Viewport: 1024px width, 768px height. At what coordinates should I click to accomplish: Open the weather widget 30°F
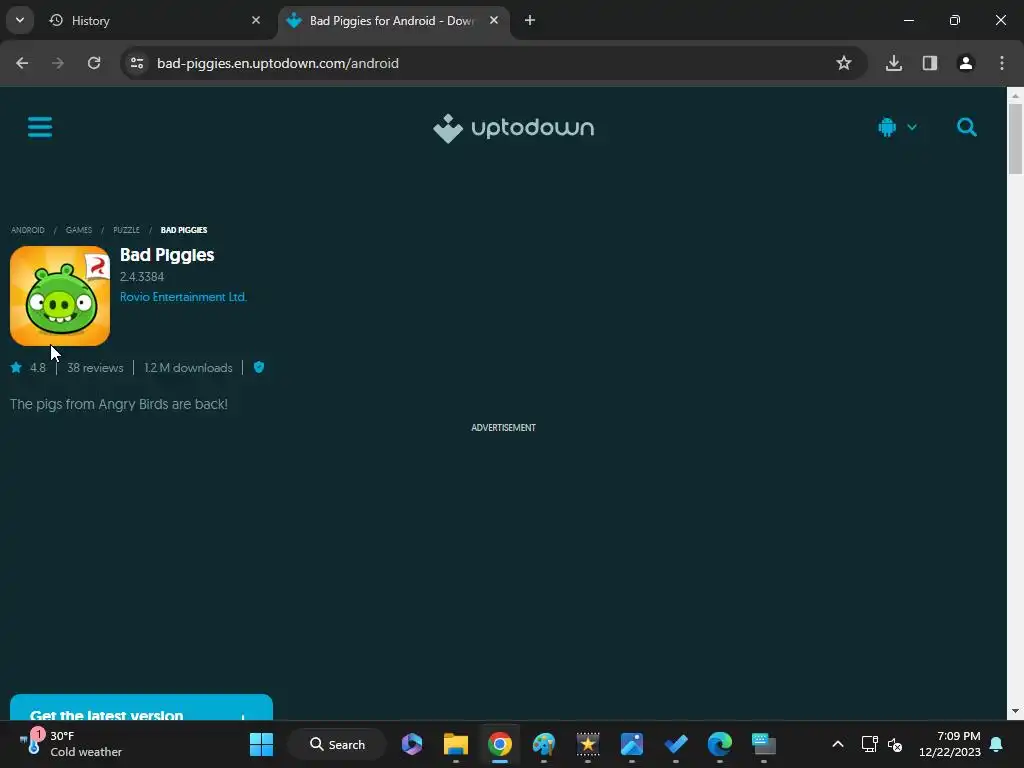pos(72,744)
